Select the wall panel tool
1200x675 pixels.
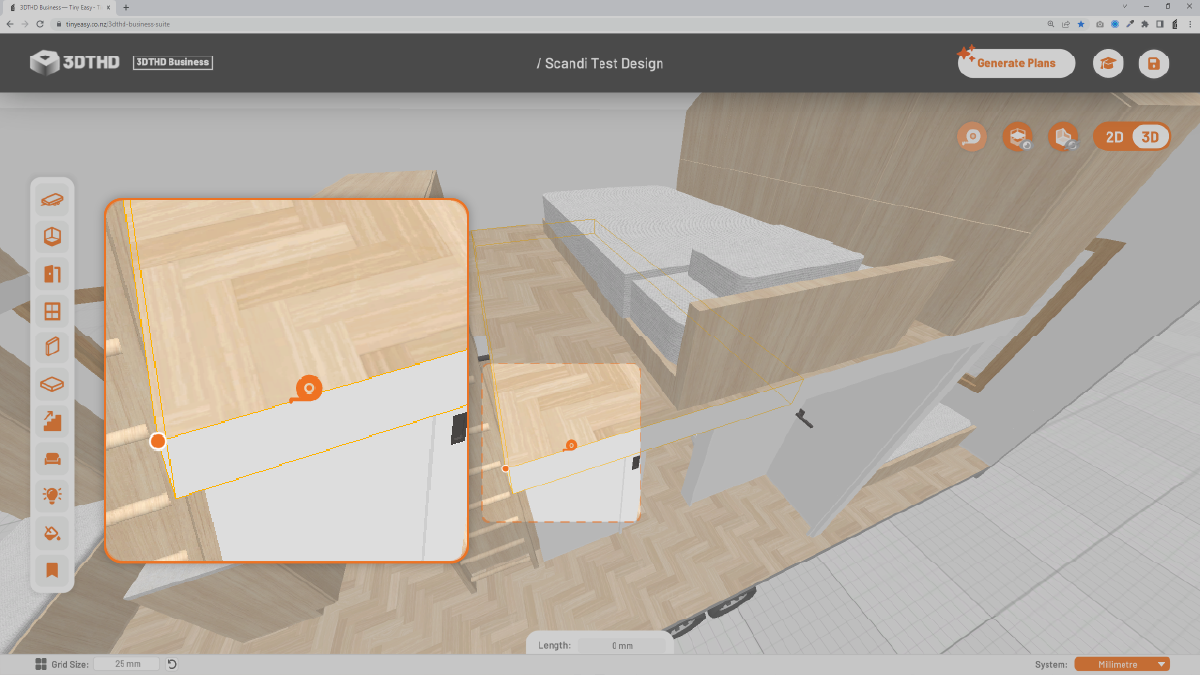[x=52, y=348]
